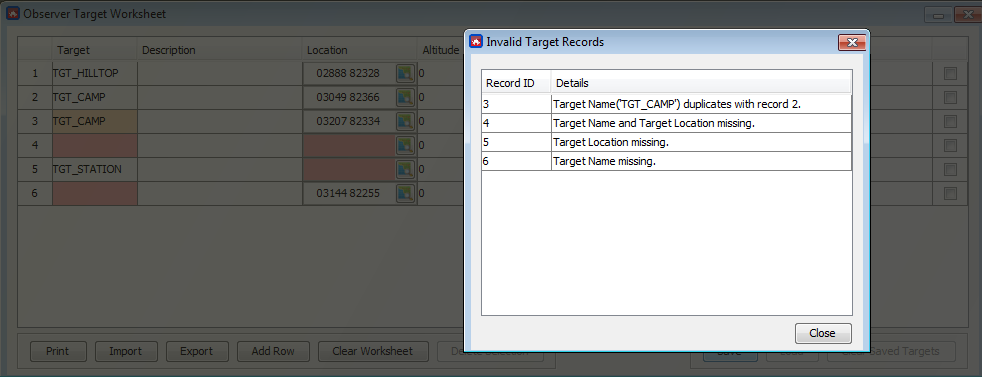Viewport: 982px width, 377px height.
Task: Click the Invalid Target Records dialog icon
Action: tap(476, 42)
